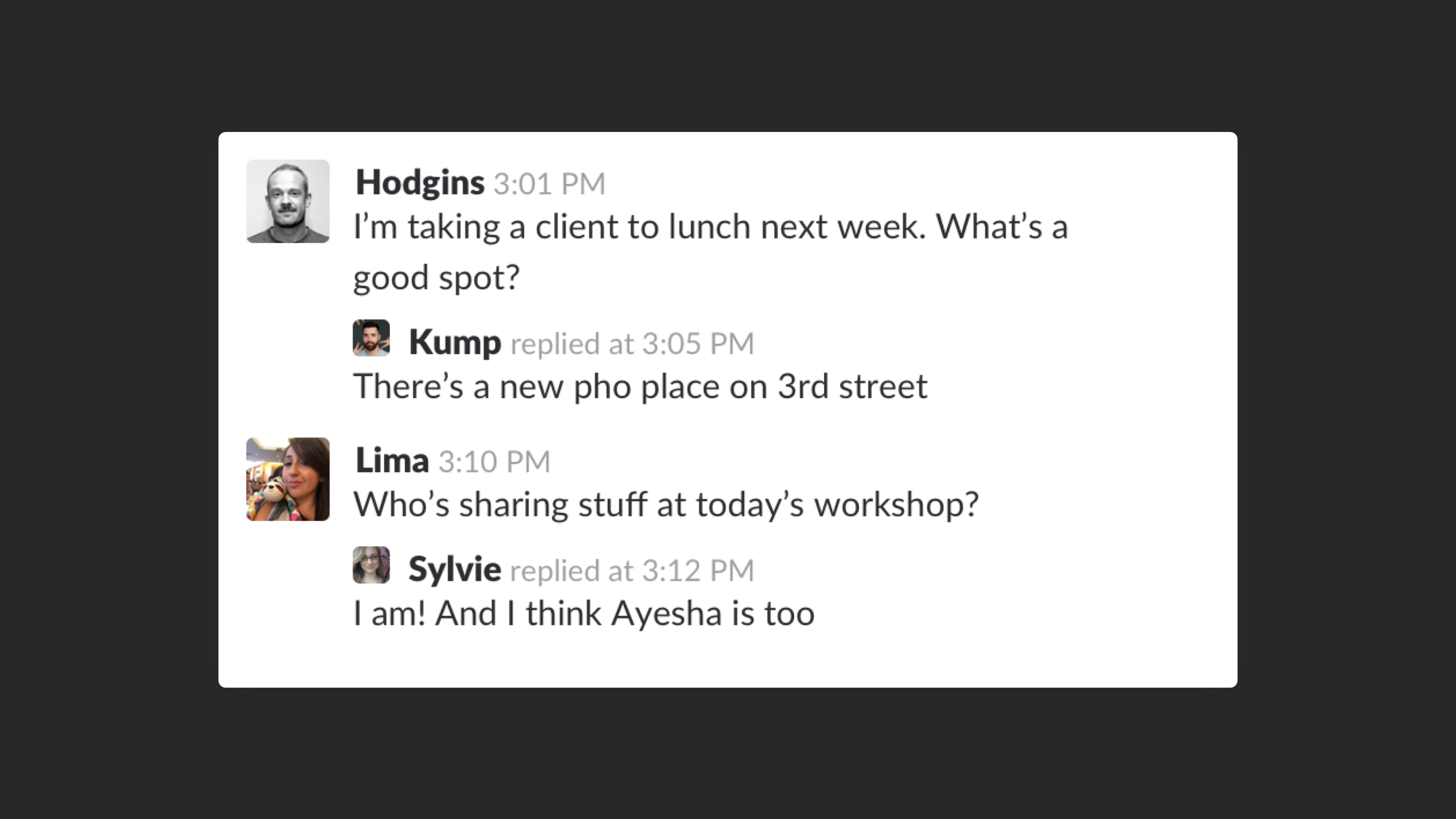
Task: Click Lima's profile photo with plush toy
Action: tap(288, 479)
